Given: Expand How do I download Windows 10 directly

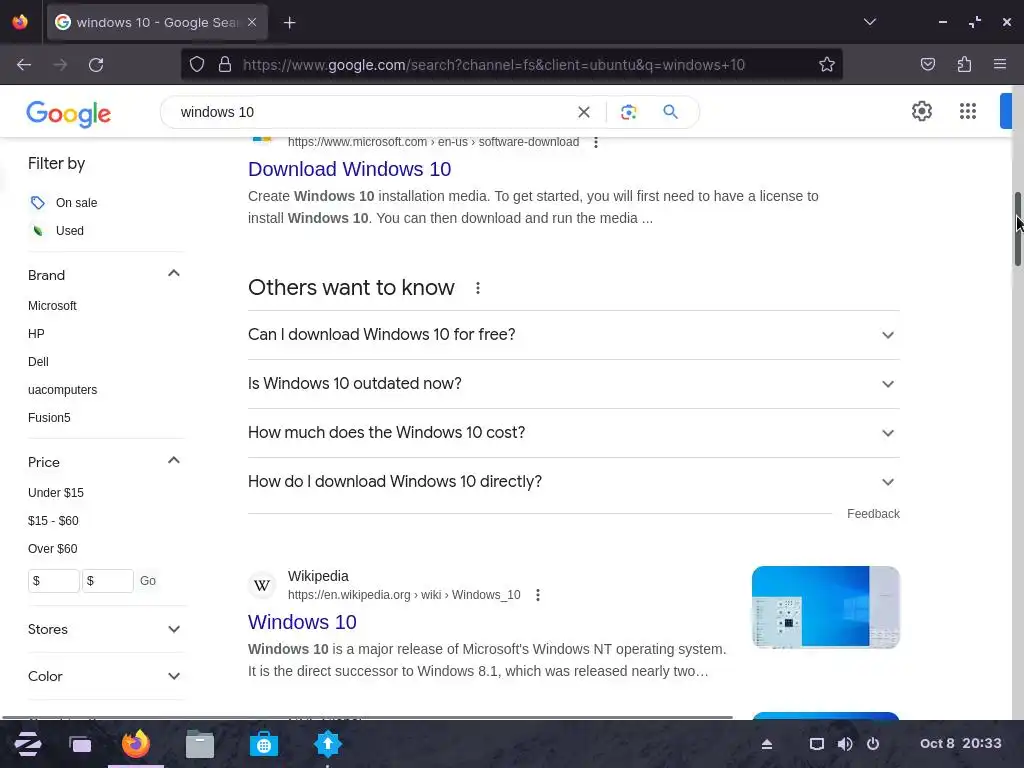Looking at the screenshot, I should pyautogui.click(x=573, y=482).
